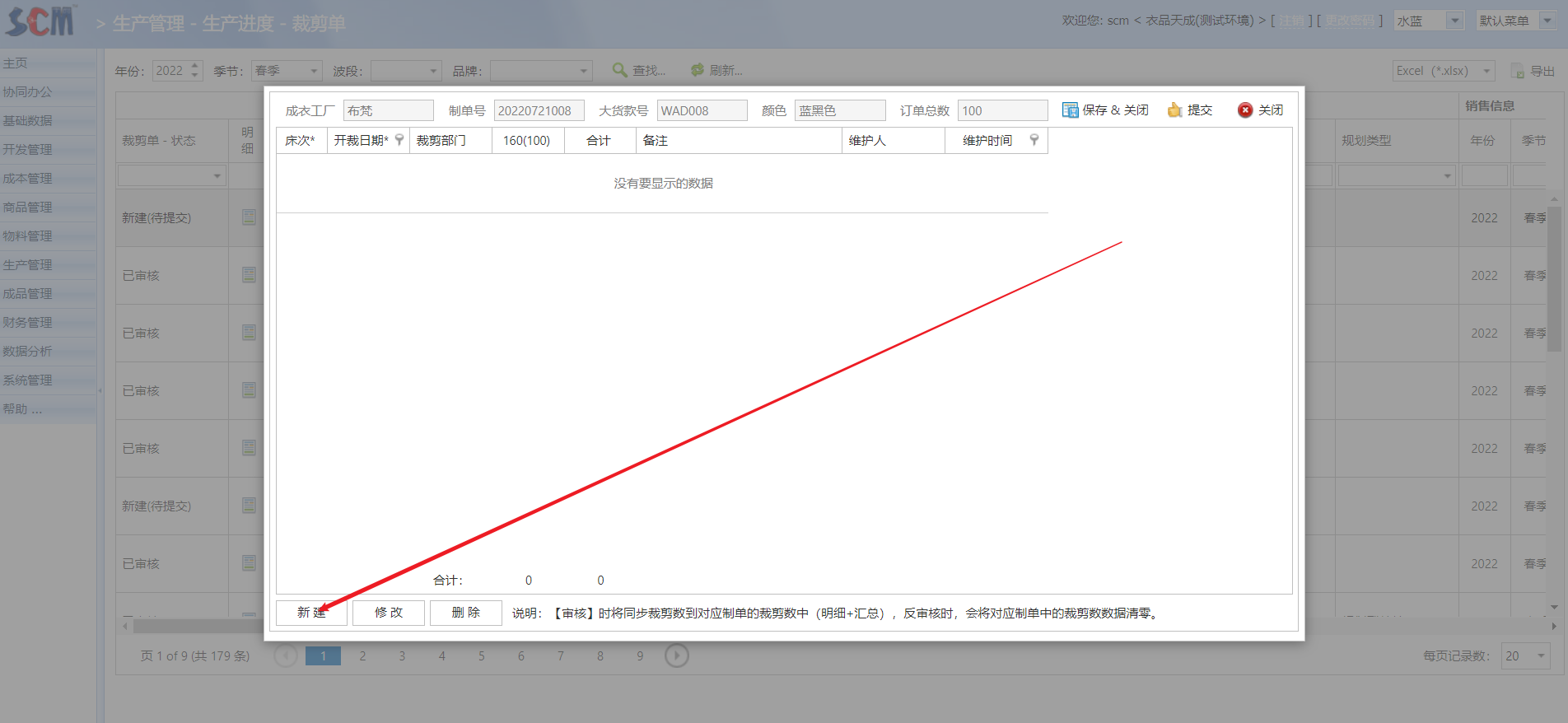Viewport: 1568px width, 723px height.
Task: Select 财务管理 in the sidebar menu
Action: coord(28,322)
